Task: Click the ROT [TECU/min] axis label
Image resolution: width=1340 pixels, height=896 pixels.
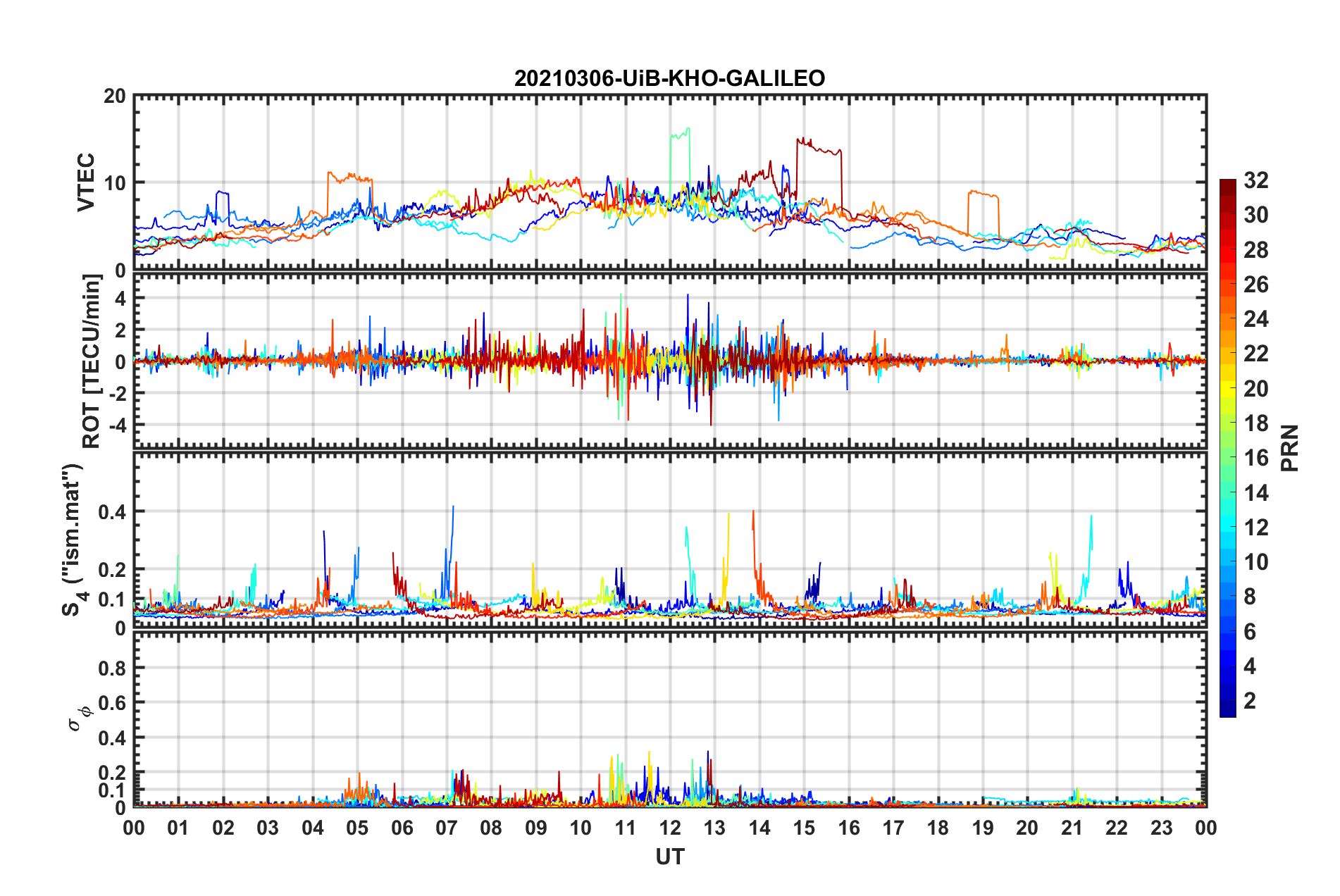Action: [x=92, y=361]
